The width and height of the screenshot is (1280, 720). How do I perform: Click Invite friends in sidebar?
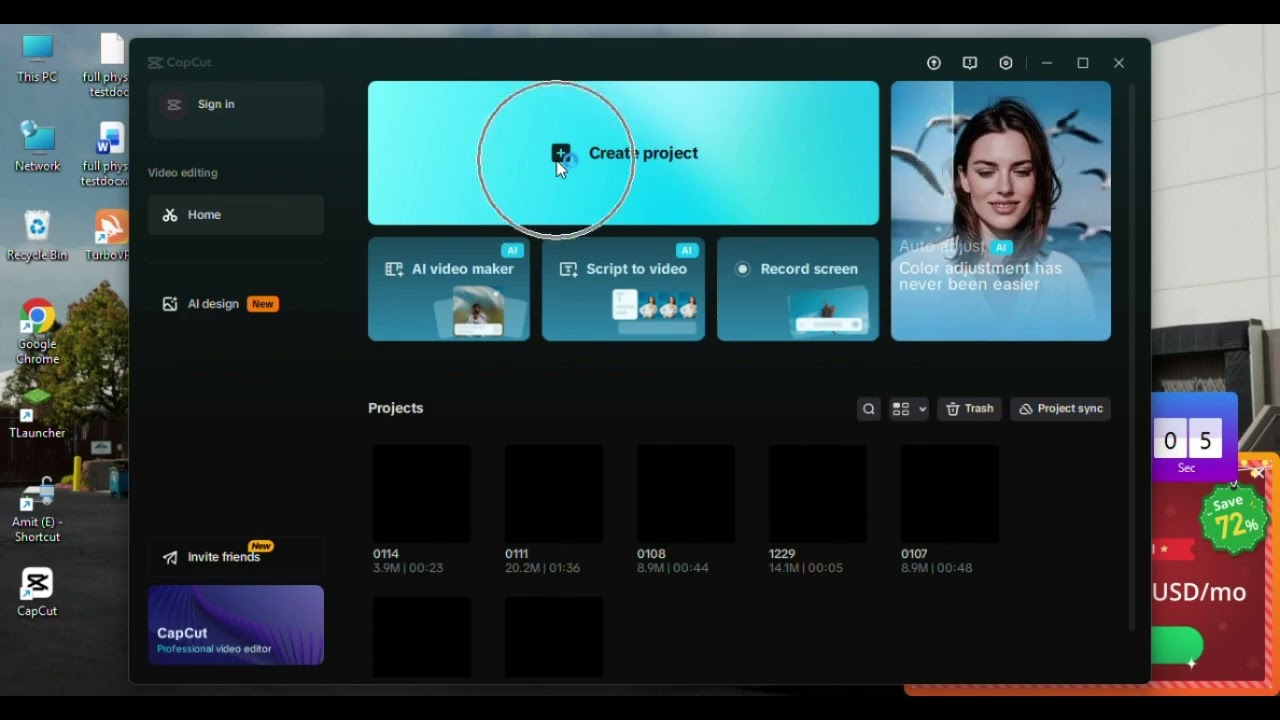point(236,557)
